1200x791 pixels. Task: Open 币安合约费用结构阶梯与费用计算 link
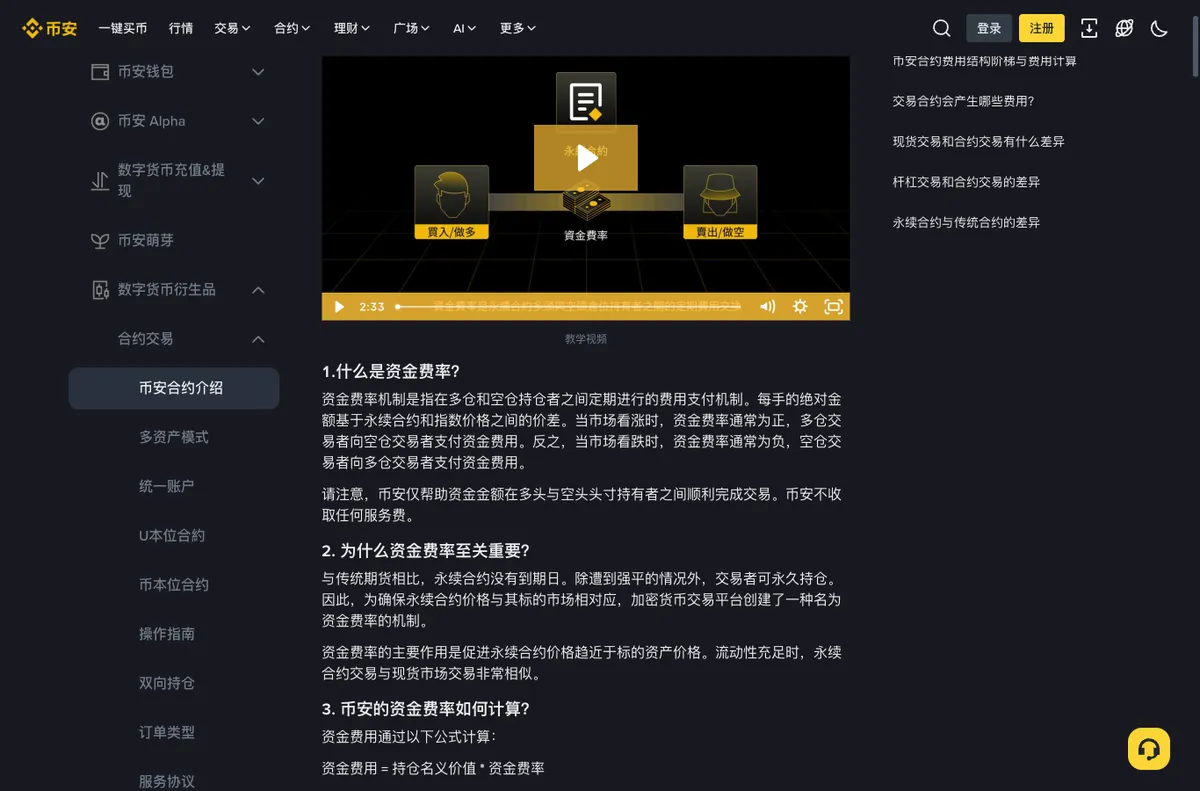tap(985, 61)
